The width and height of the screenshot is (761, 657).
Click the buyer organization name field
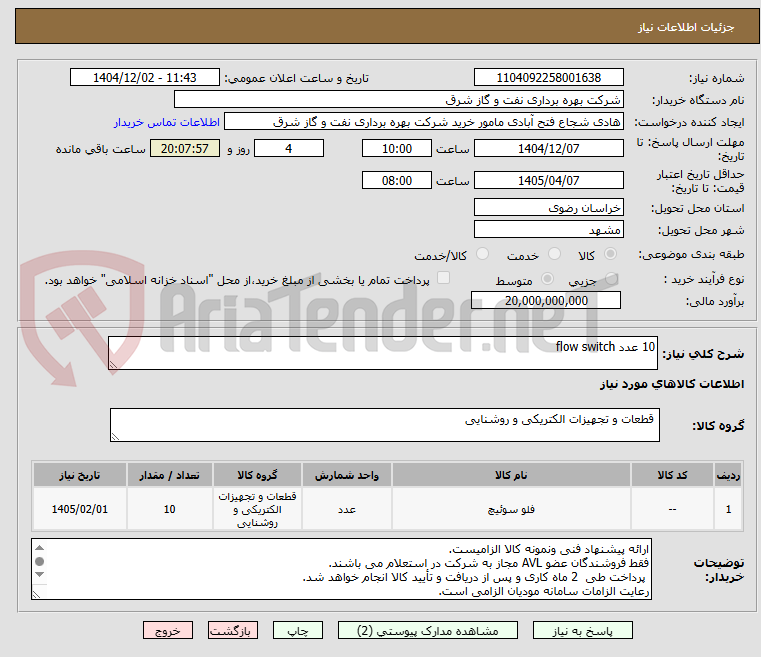[x=398, y=99]
